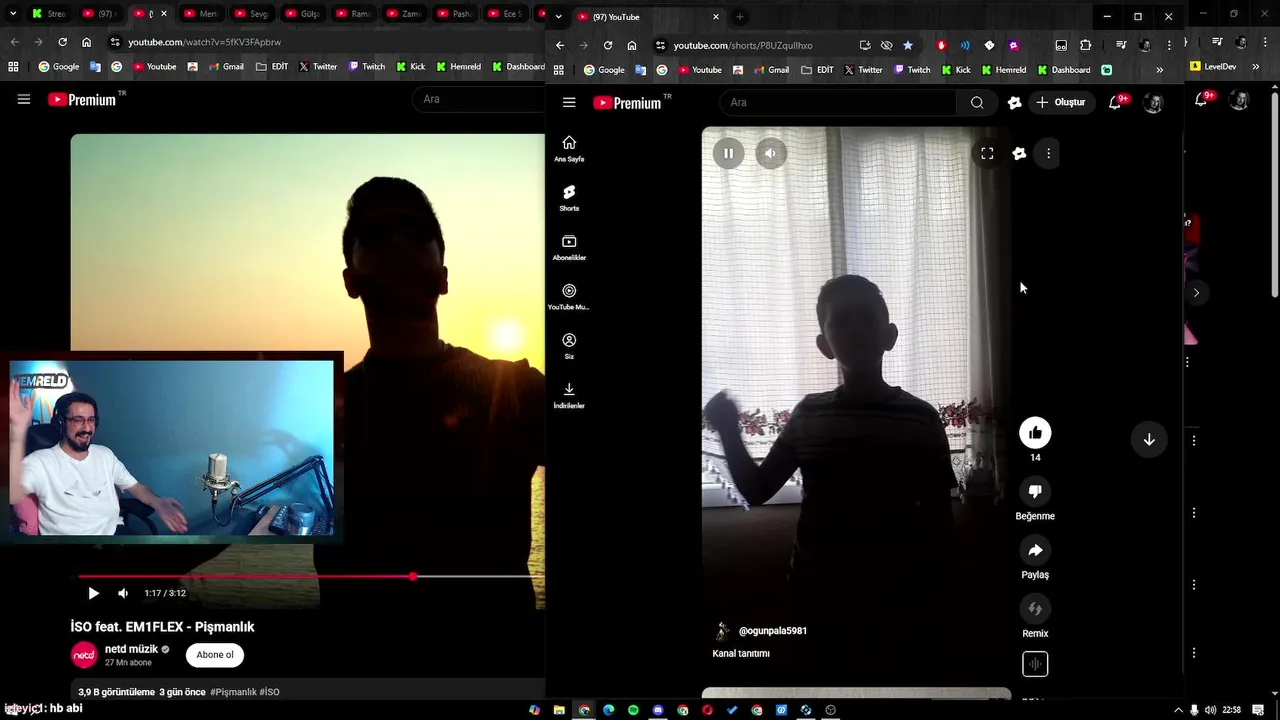
Task: Click the search magnifier button
Action: pos(977,102)
